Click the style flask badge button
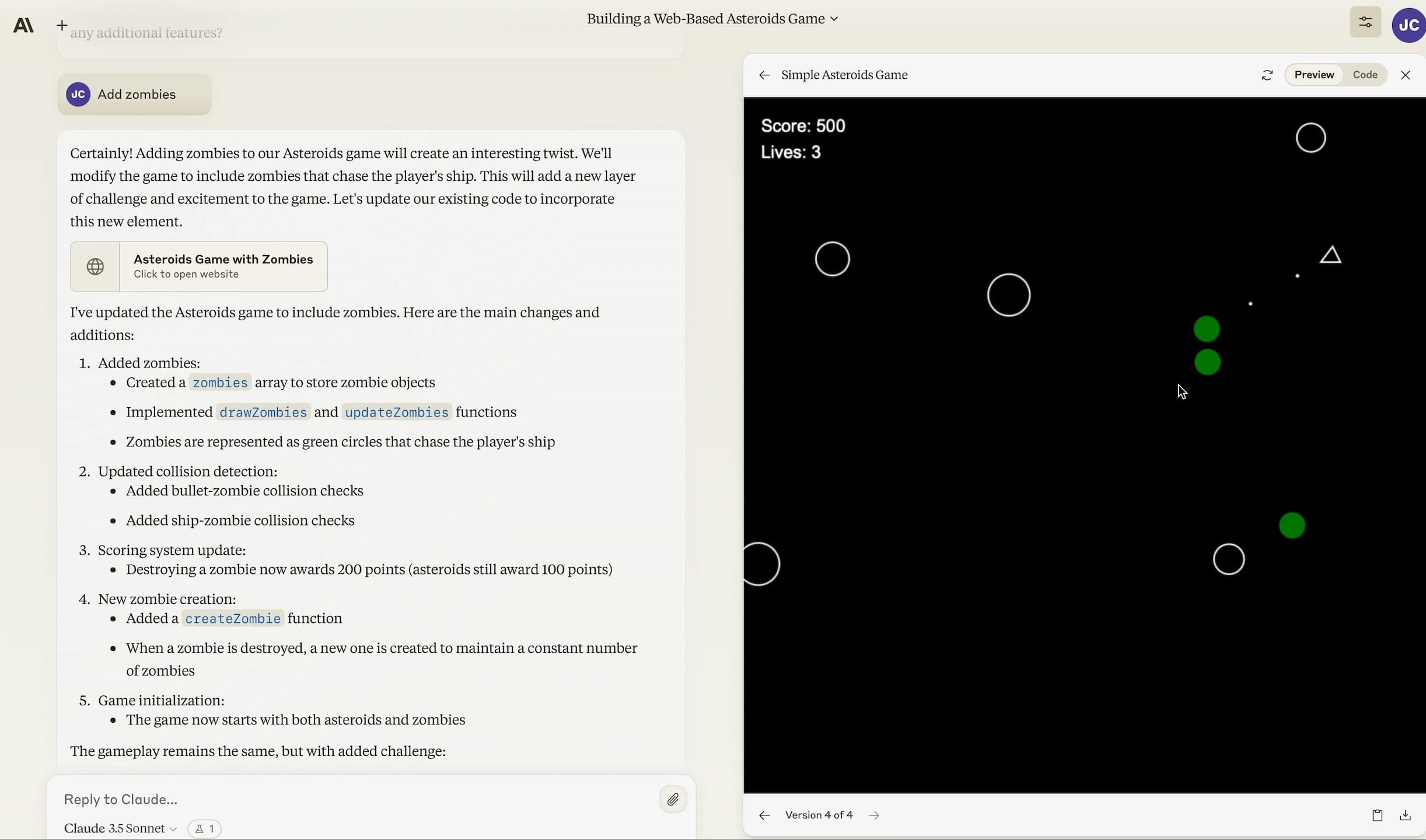This screenshot has height=840, width=1426. coord(204,828)
